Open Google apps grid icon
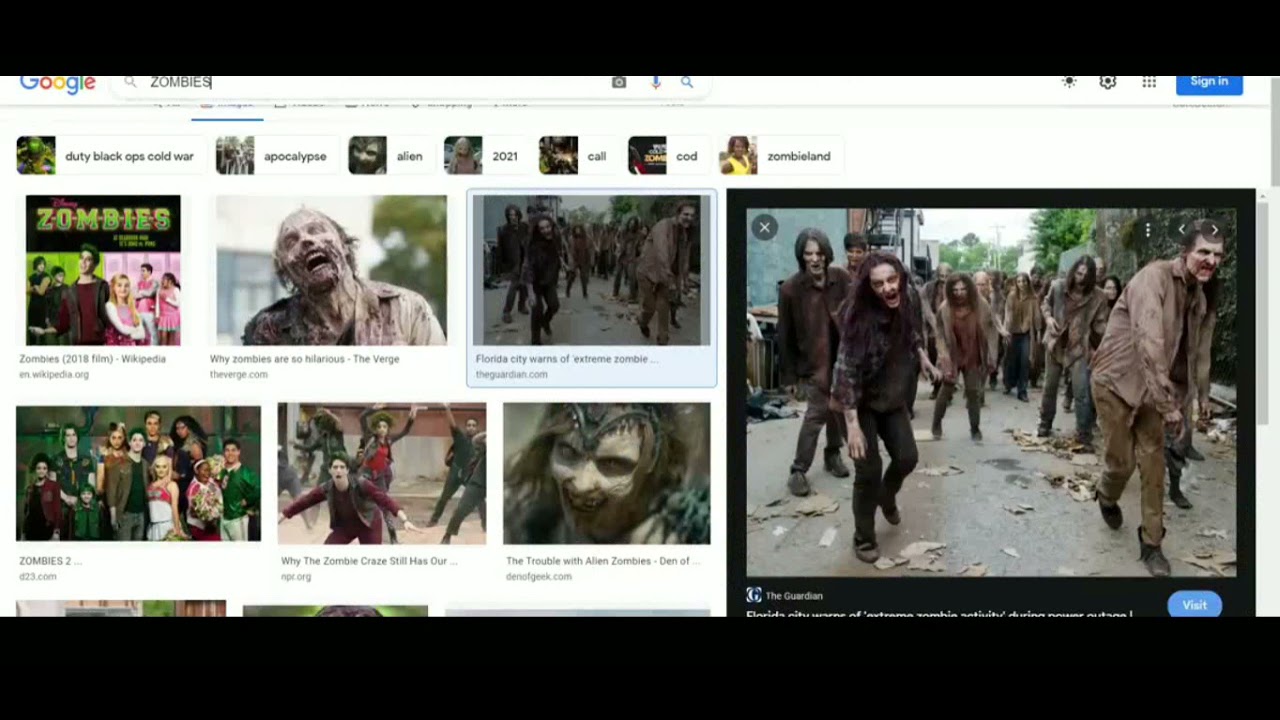The height and width of the screenshot is (720, 1280). click(x=1149, y=82)
